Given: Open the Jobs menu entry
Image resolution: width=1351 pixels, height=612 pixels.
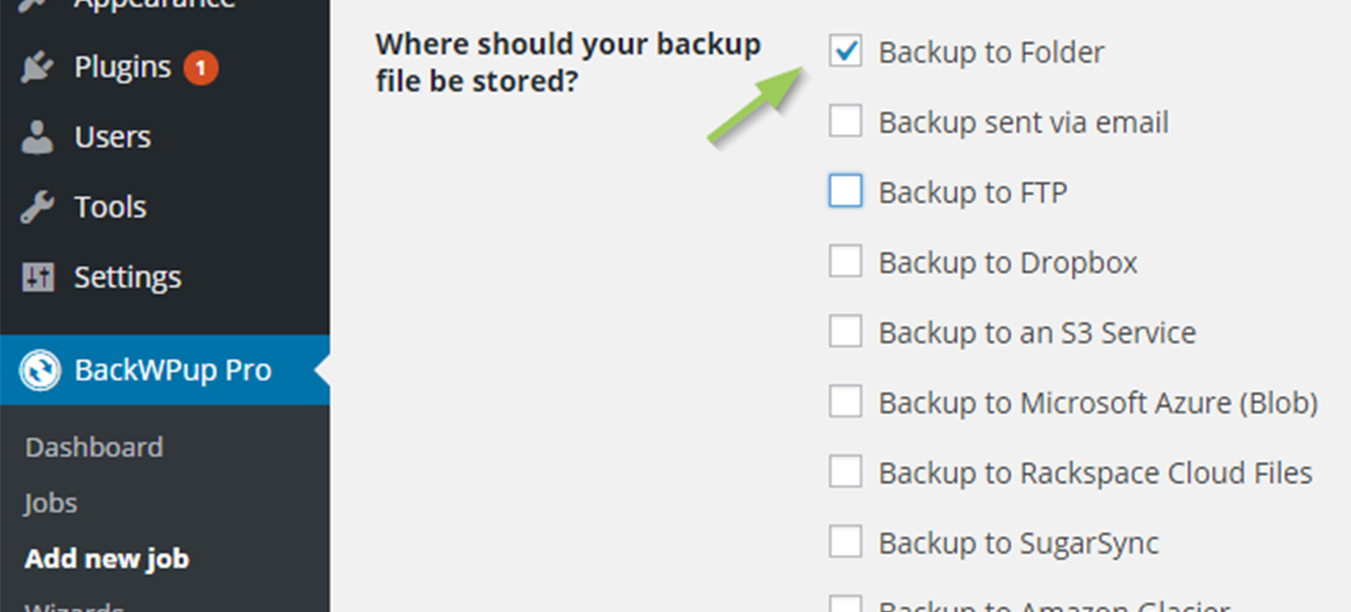Looking at the screenshot, I should pos(50,503).
